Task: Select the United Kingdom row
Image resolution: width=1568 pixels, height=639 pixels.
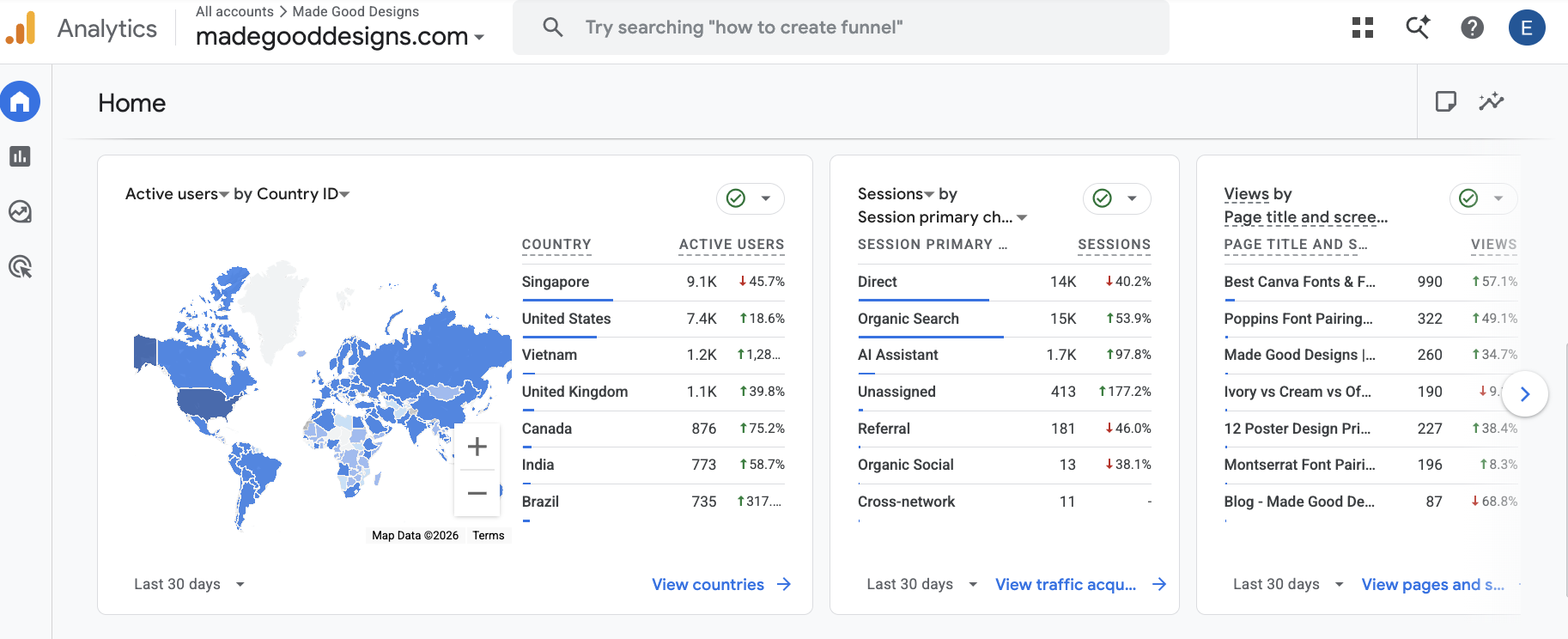Action: coord(653,392)
